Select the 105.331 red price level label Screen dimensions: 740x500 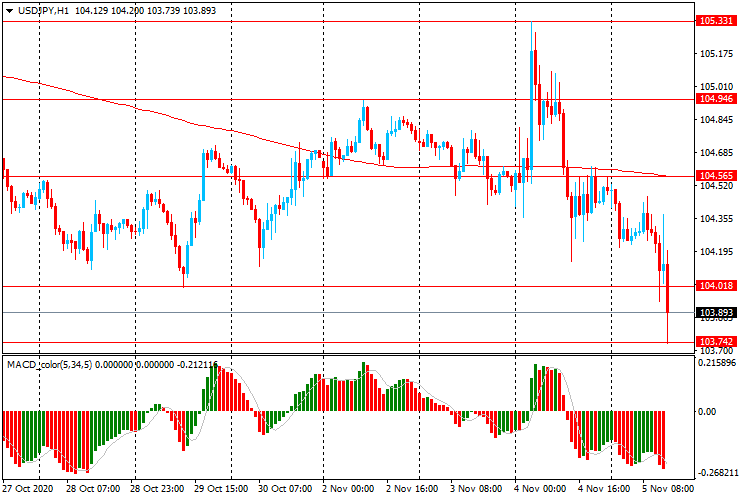point(717,21)
